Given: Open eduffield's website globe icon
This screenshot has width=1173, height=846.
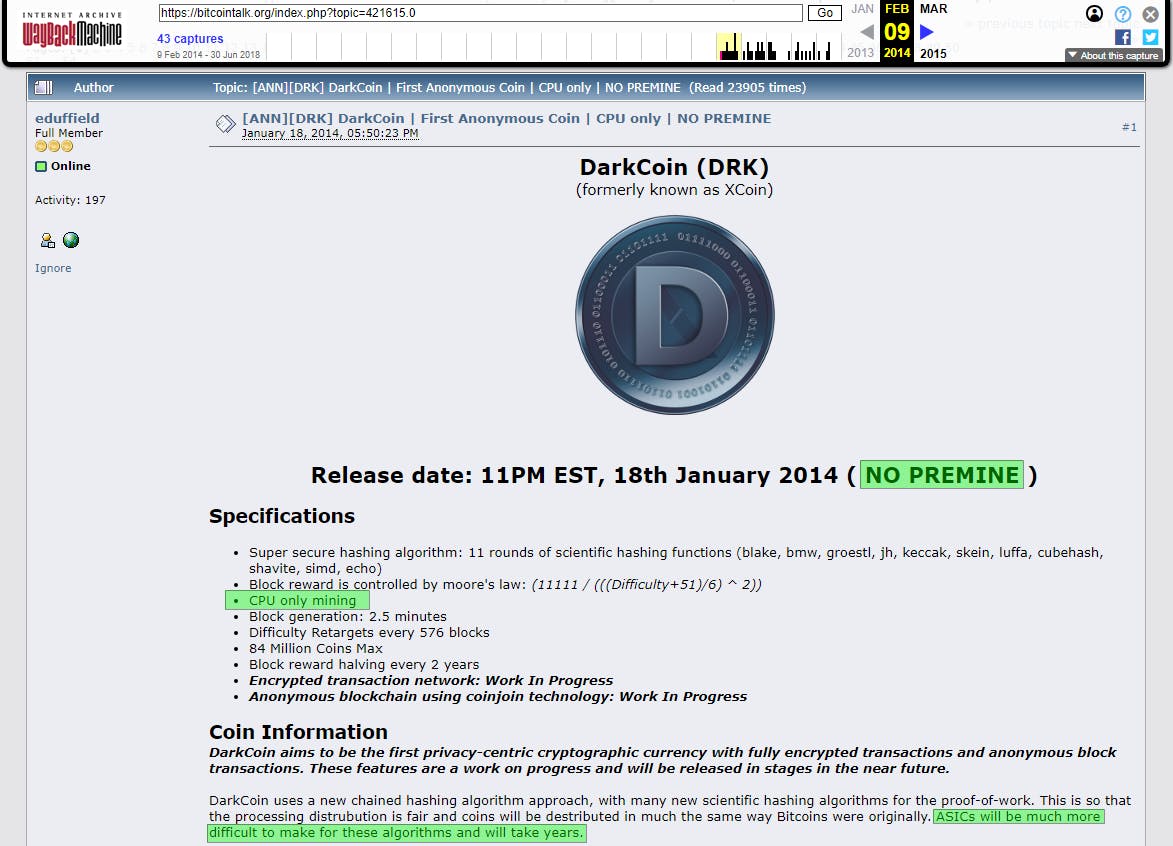Looking at the screenshot, I should click(x=71, y=240).
